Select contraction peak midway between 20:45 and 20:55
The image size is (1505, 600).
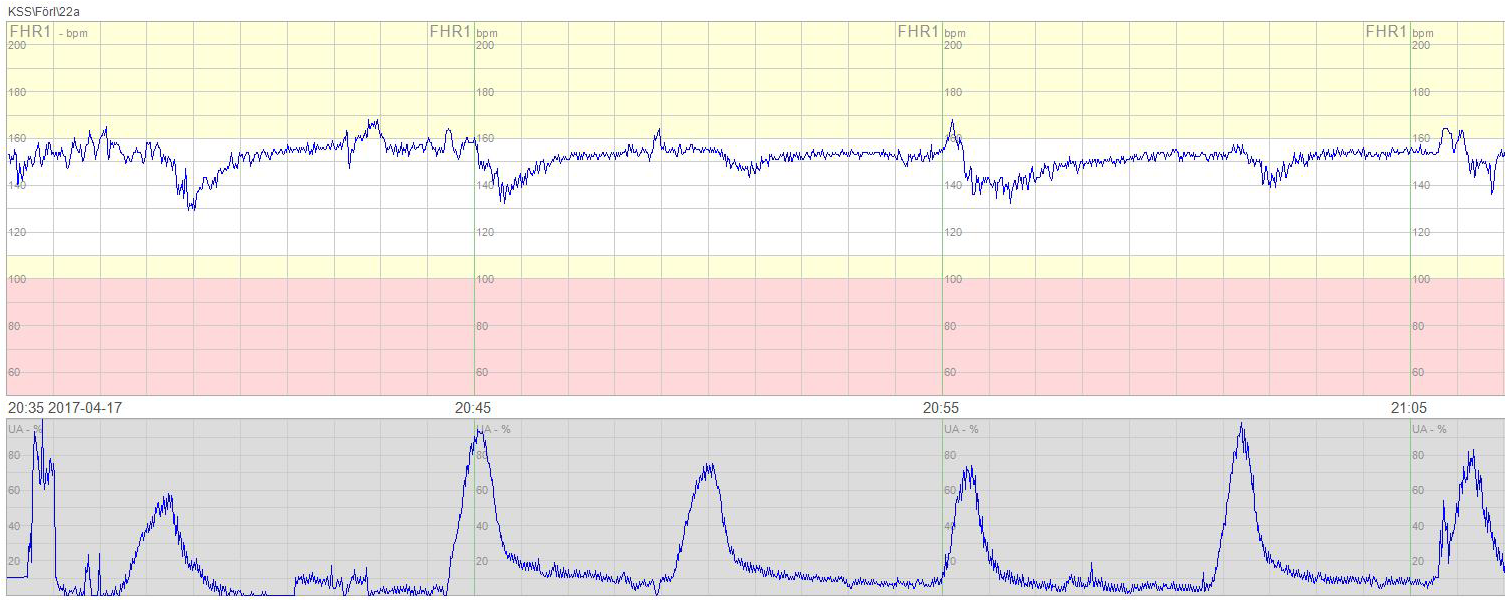pos(708,467)
